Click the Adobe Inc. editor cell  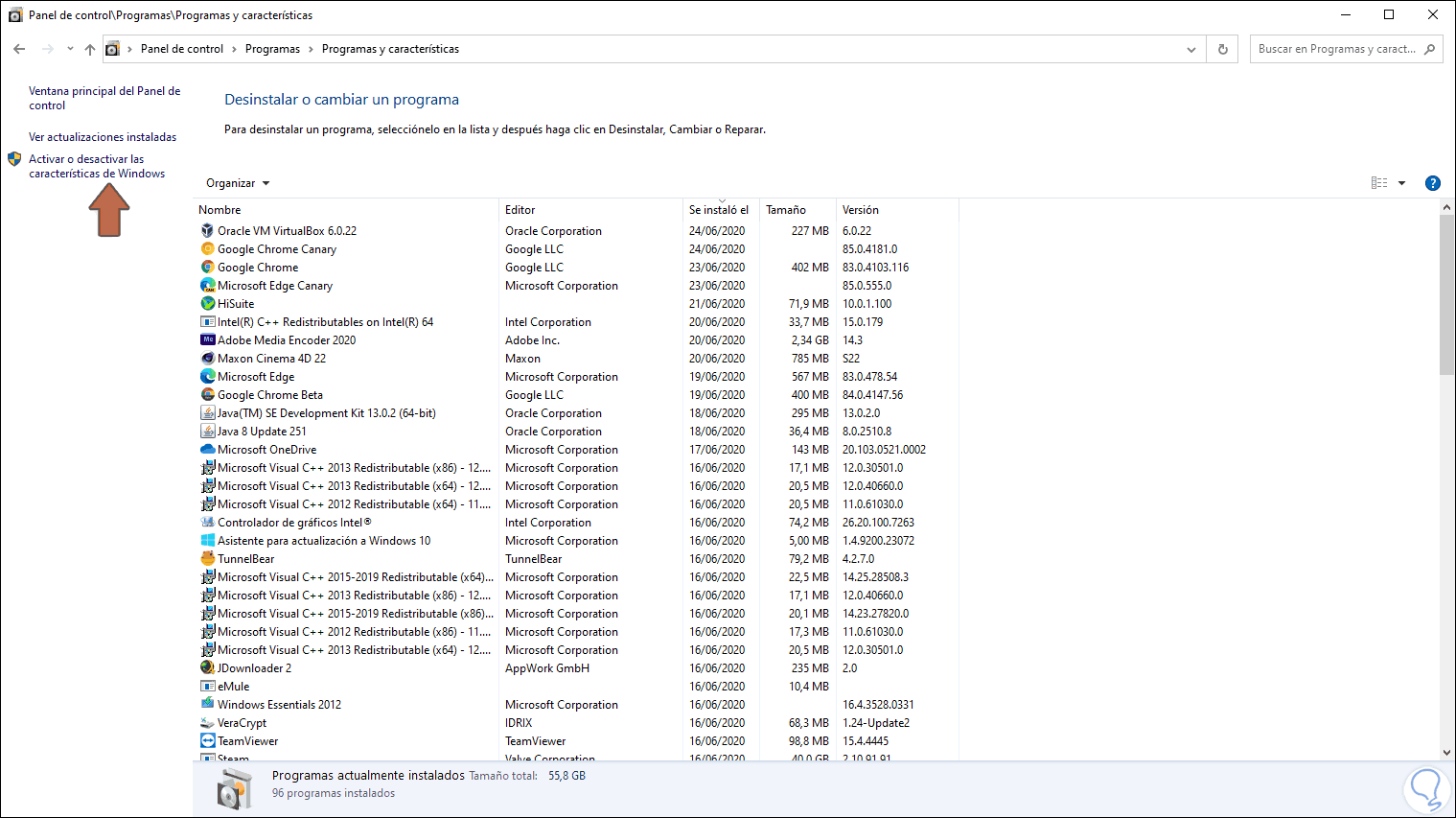click(532, 339)
